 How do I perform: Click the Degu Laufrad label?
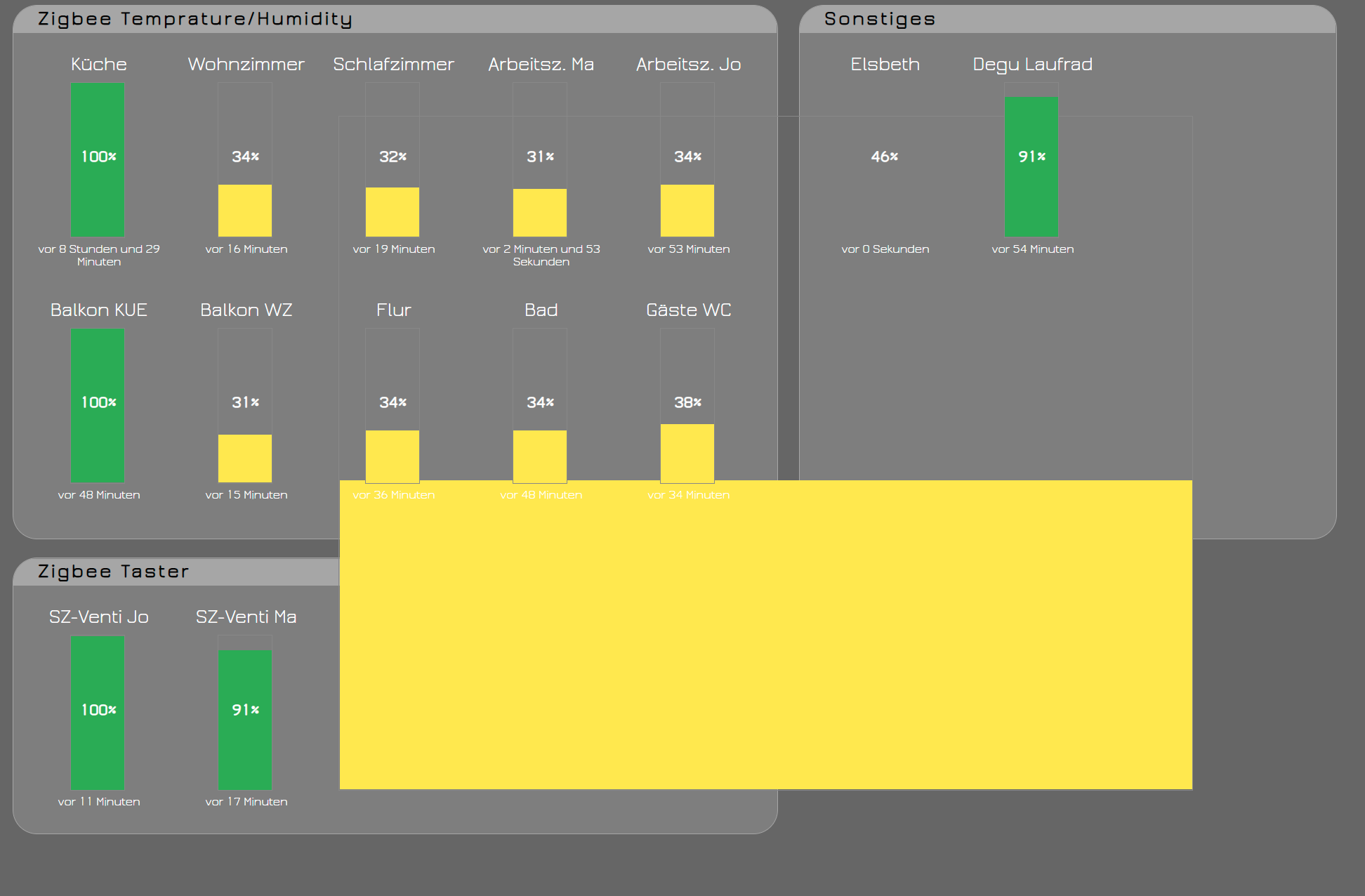[1032, 64]
